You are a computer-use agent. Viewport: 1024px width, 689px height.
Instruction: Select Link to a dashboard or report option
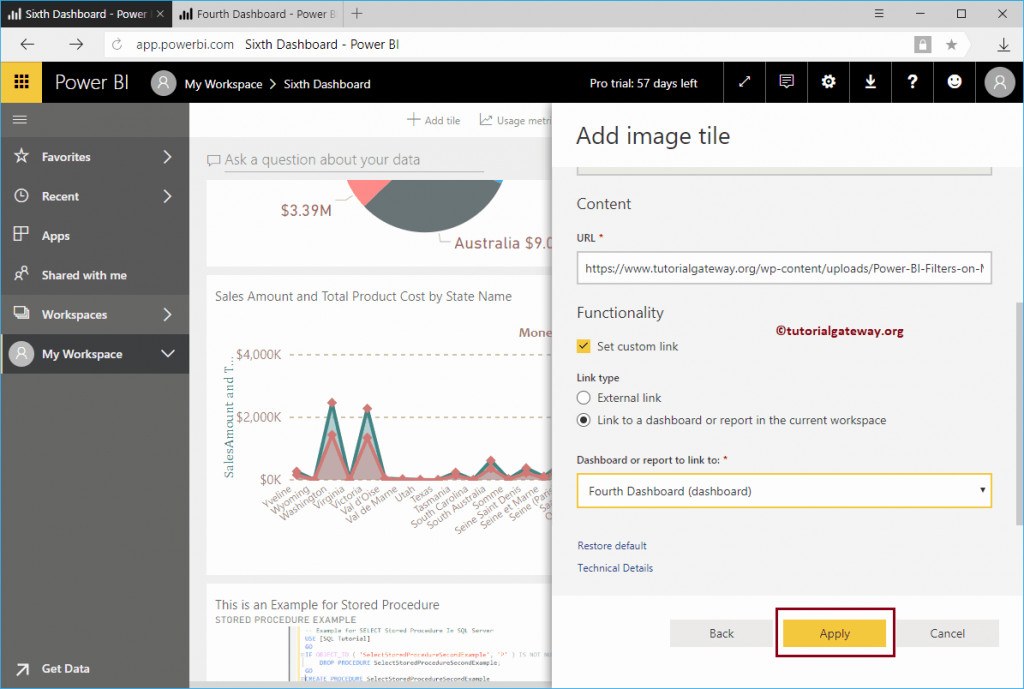[x=583, y=420]
